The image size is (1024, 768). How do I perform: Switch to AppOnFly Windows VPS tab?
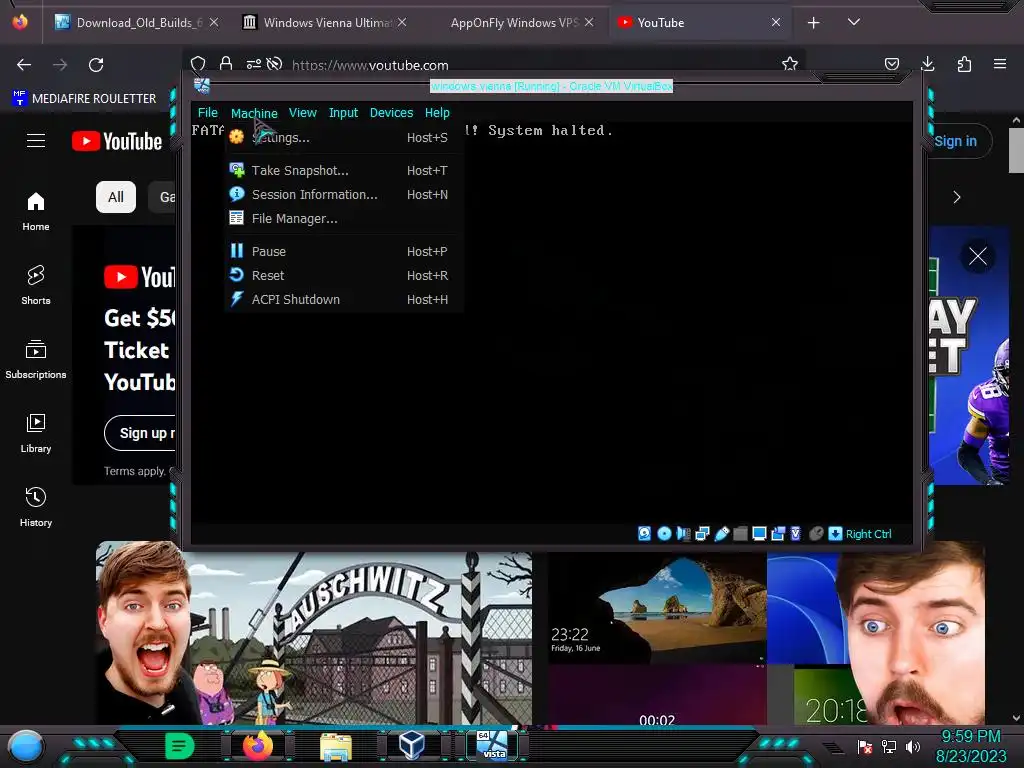[x=513, y=23]
